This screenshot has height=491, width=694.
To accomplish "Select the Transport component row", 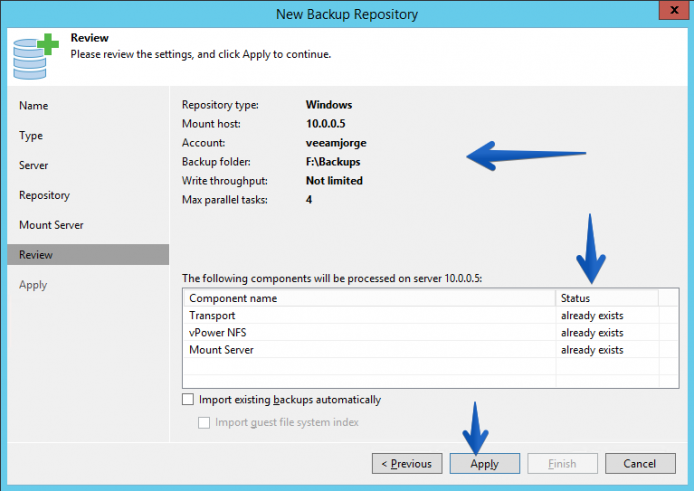I will click(x=430, y=315).
